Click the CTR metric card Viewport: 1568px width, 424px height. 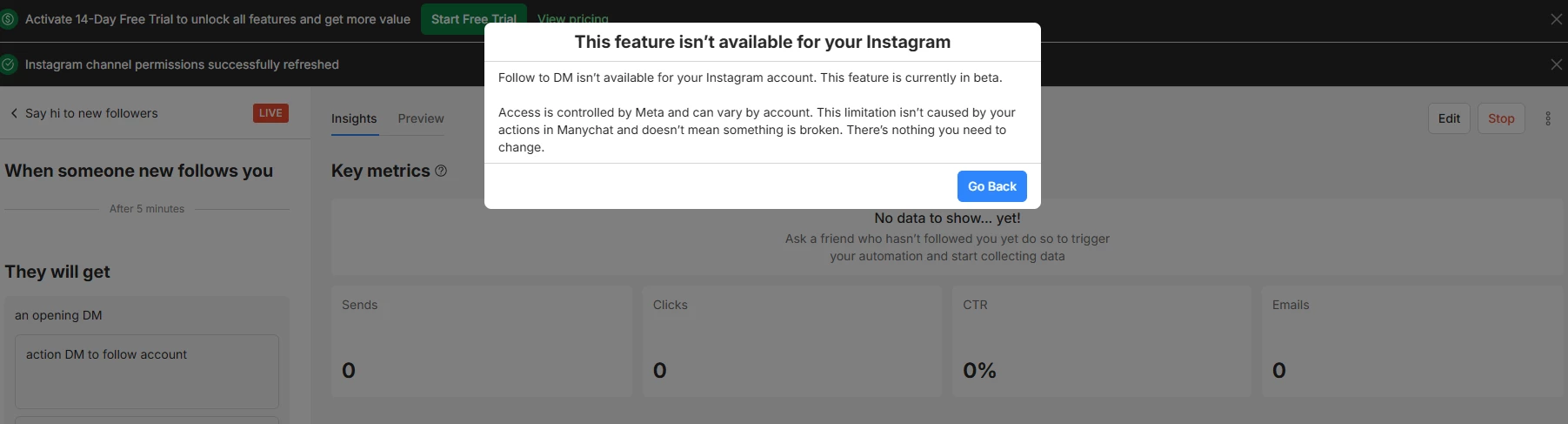[x=1101, y=341]
